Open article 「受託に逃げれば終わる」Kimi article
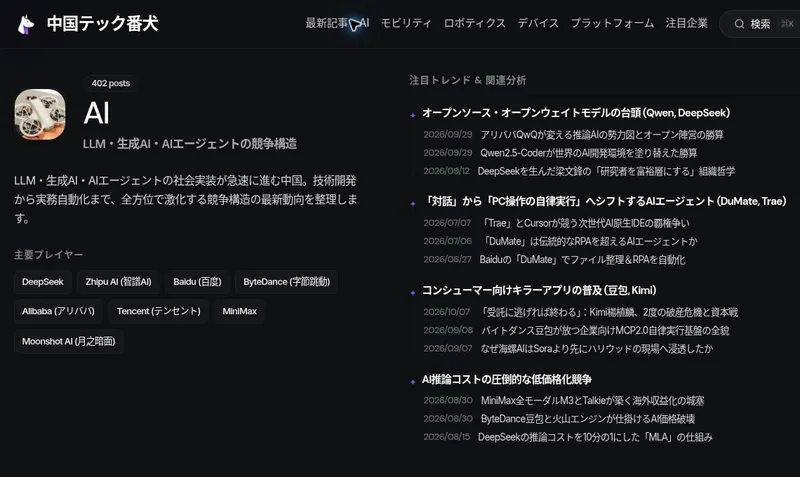 [x=609, y=312]
